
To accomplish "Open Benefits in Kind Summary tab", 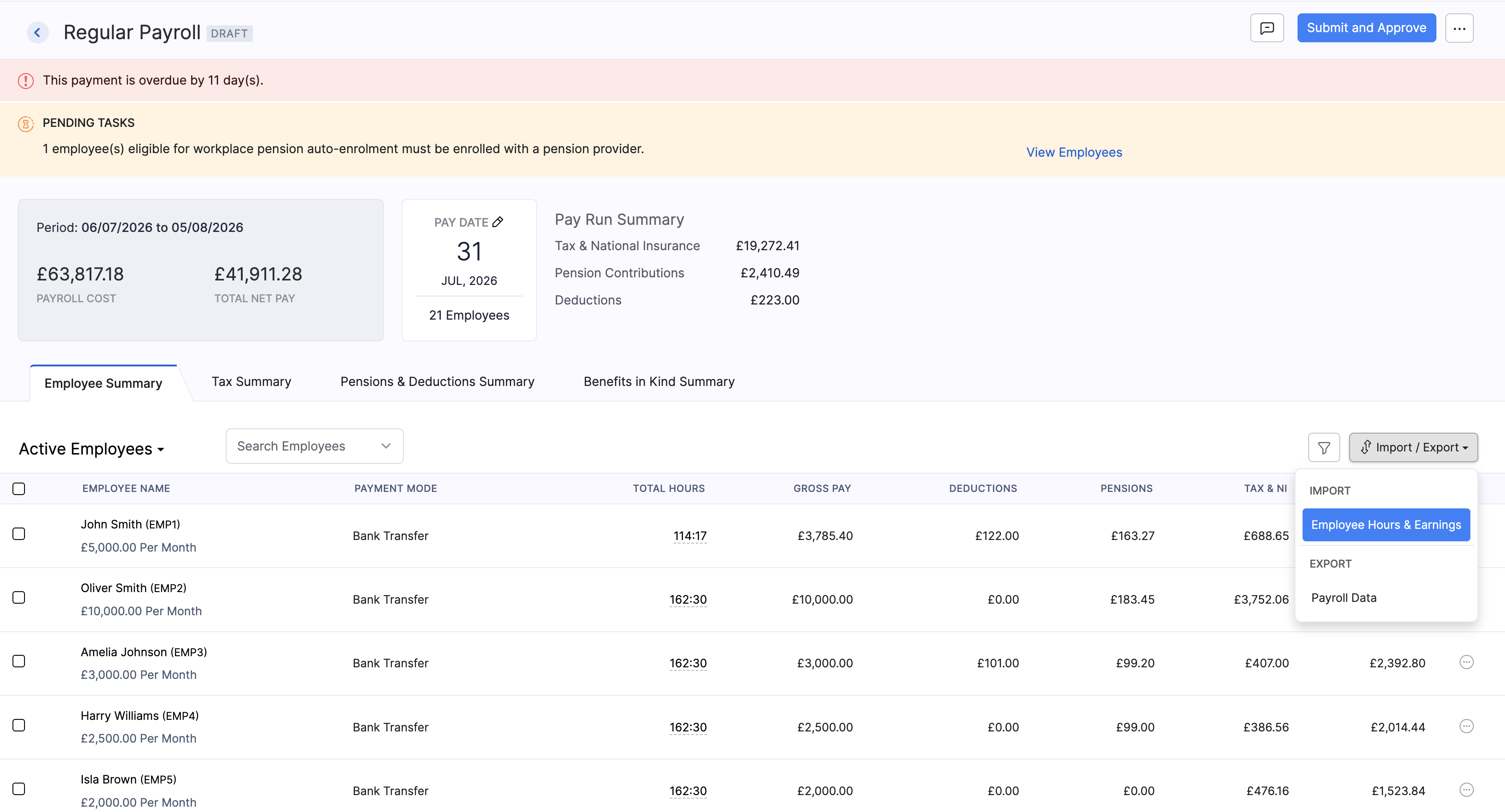I will pyautogui.click(x=659, y=382).
